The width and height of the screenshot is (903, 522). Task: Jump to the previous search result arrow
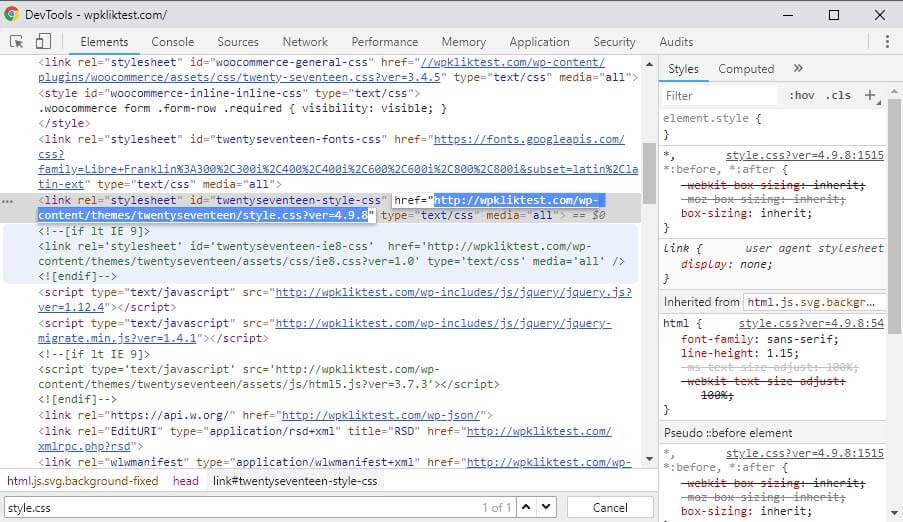click(526, 508)
